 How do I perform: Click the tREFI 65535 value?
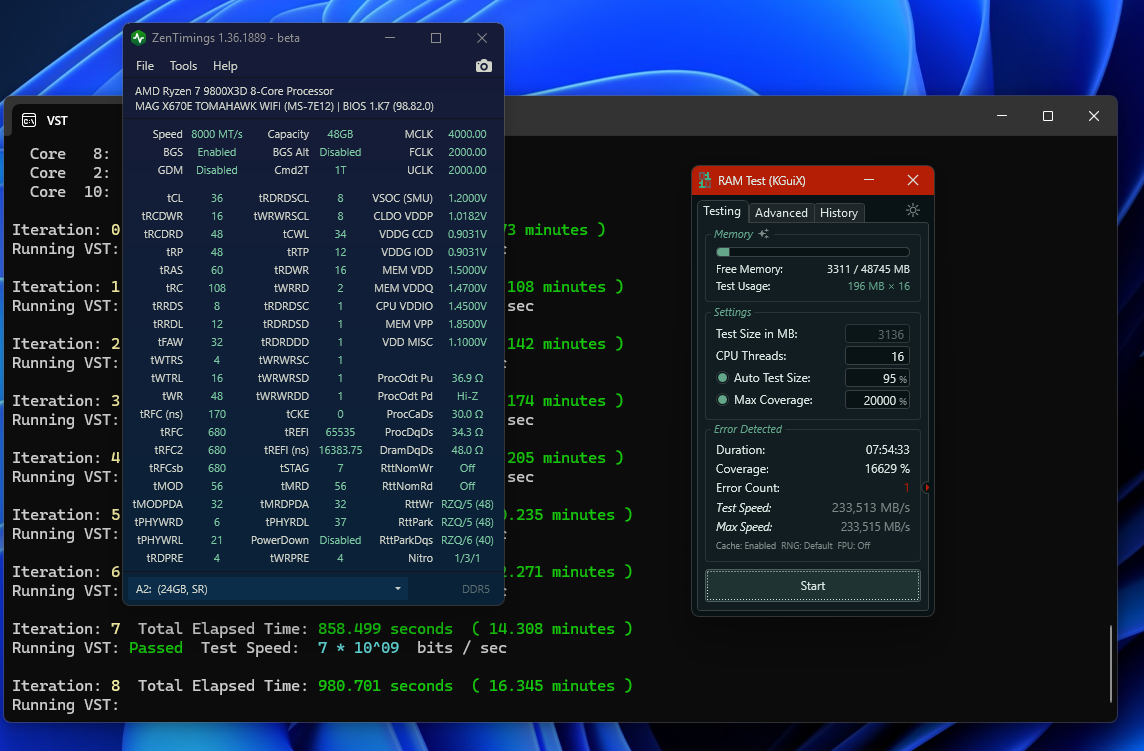tap(340, 432)
